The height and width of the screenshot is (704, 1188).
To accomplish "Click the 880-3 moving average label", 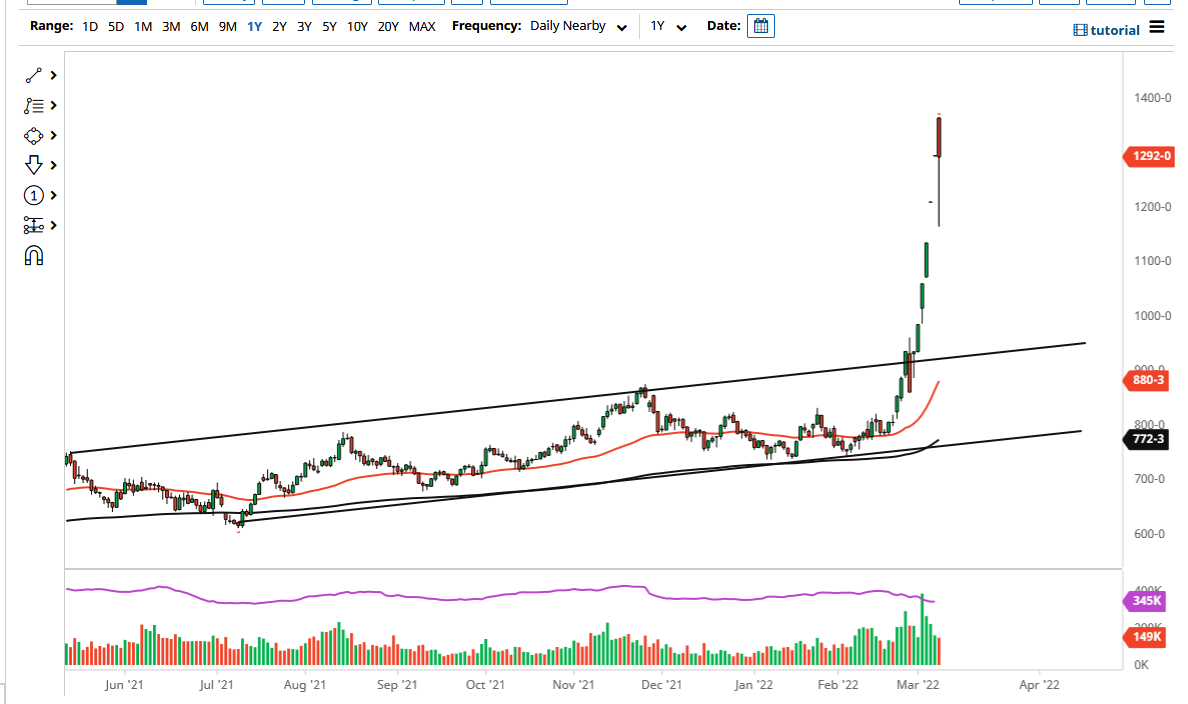I will 1145,380.
